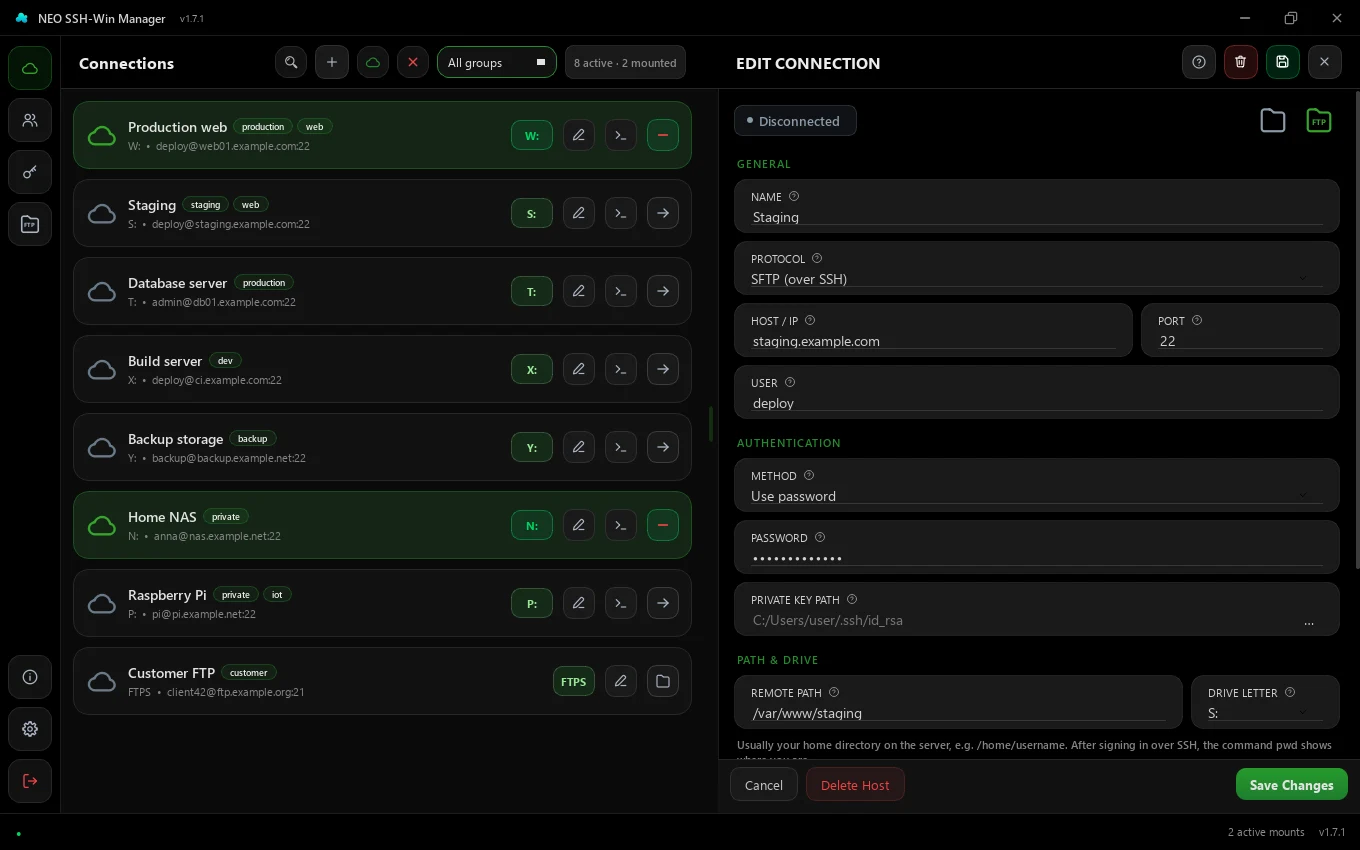
Task: Edit the Build server connection
Action: (579, 369)
